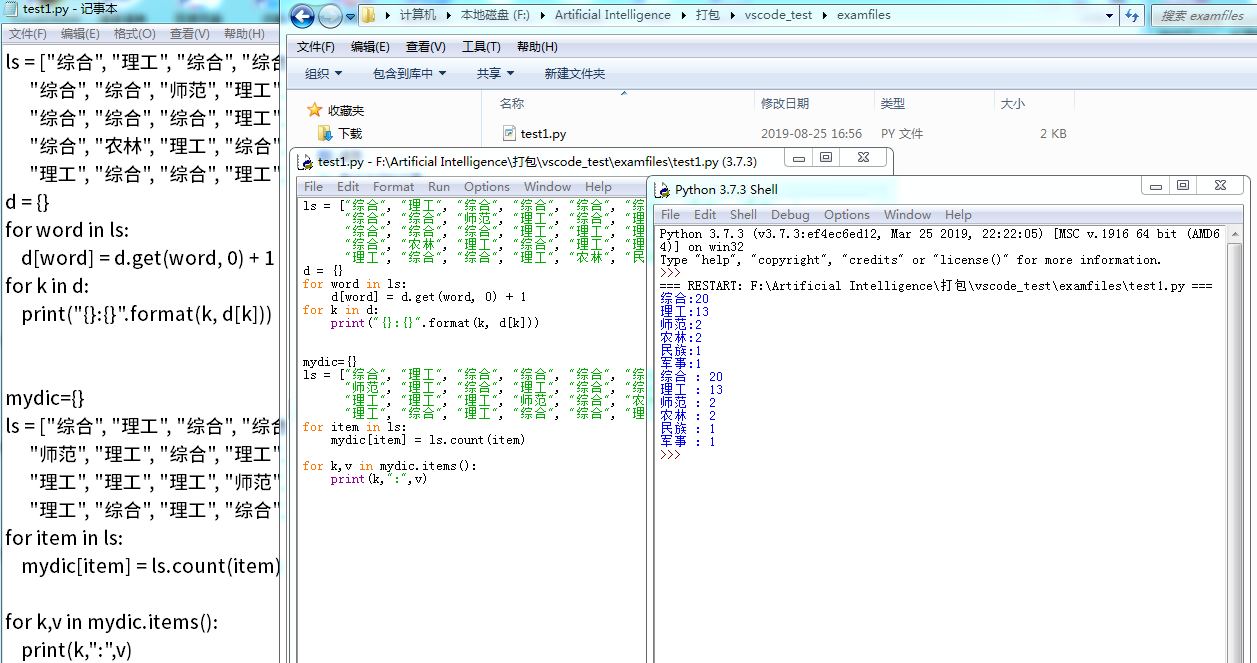Open the 组织 dropdown in Explorer toolbar
The image size is (1257, 663).
click(x=322, y=73)
